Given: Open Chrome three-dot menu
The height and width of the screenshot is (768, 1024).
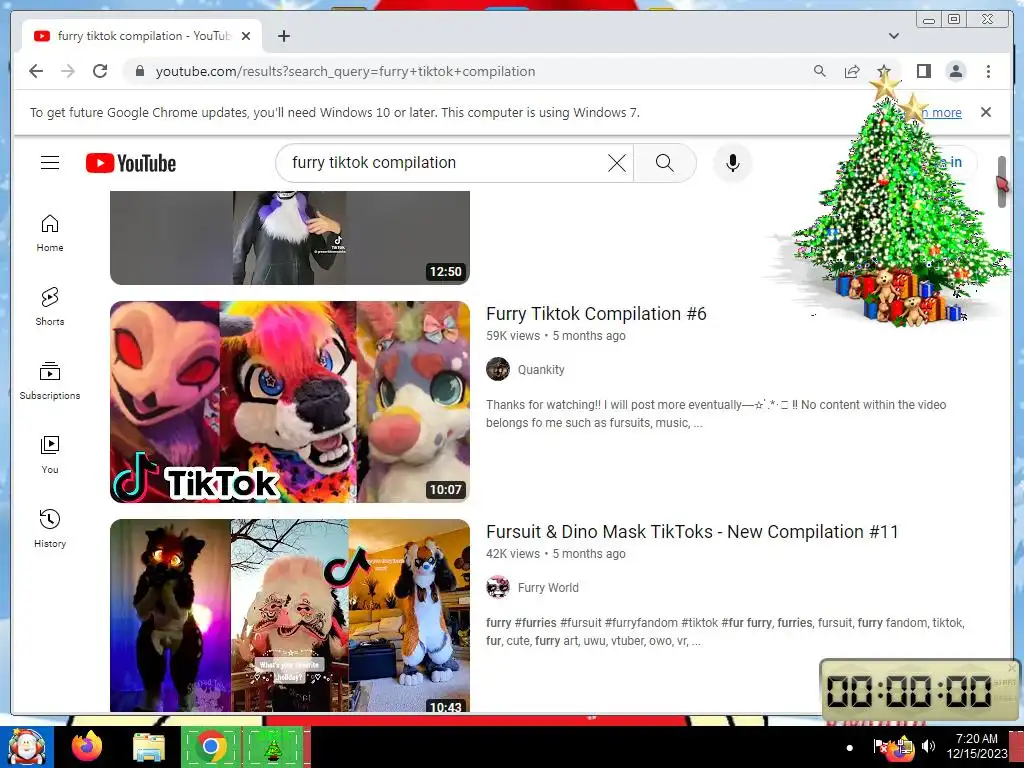Looking at the screenshot, I should (988, 71).
